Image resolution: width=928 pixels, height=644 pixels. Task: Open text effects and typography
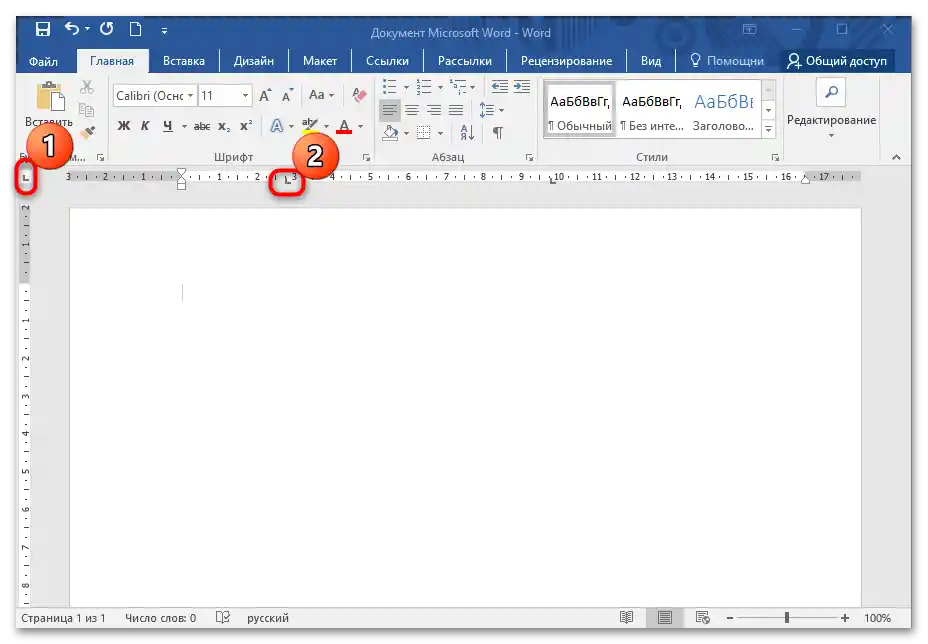click(x=276, y=126)
